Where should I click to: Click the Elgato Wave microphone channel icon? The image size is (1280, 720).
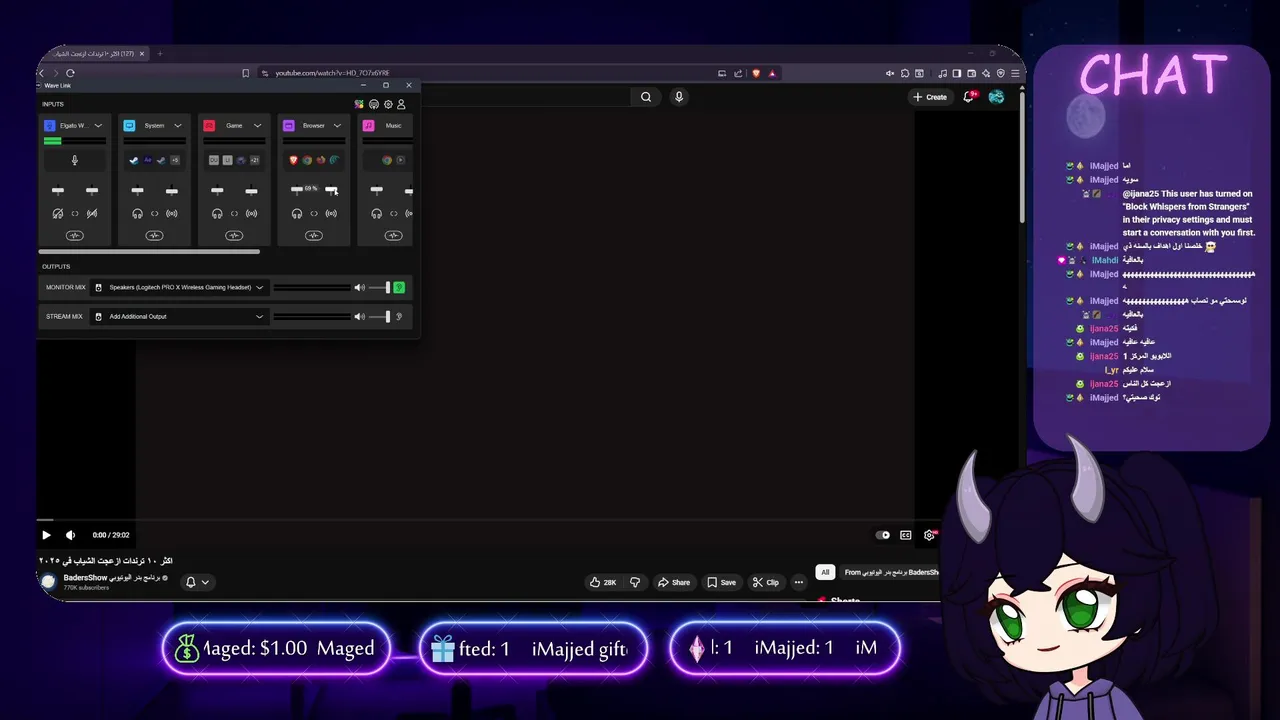tap(49, 125)
